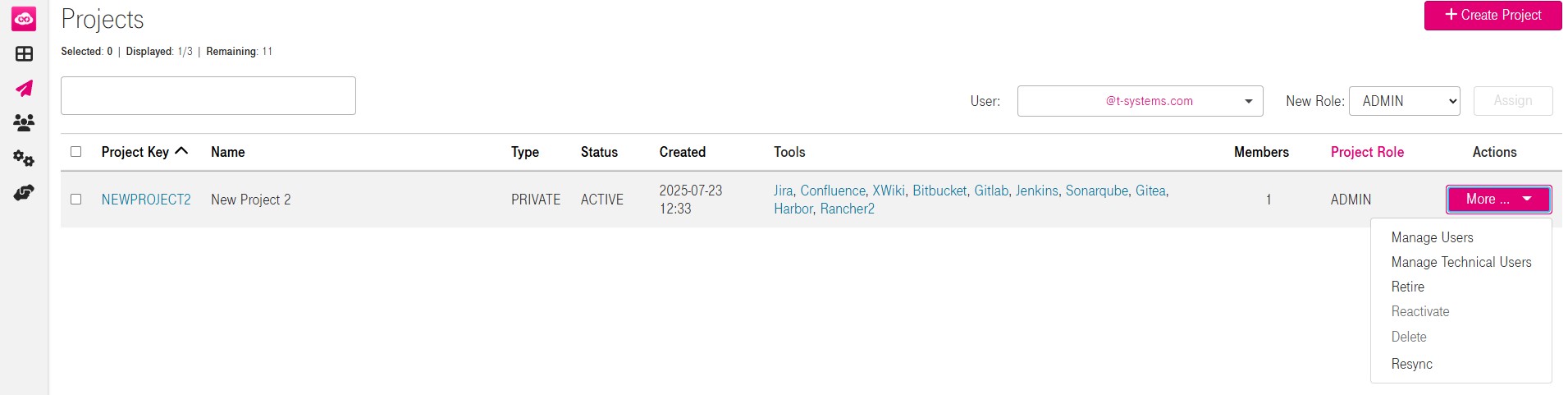Click the Type column header
Screen dimensions: 1568x395
coord(525,152)
